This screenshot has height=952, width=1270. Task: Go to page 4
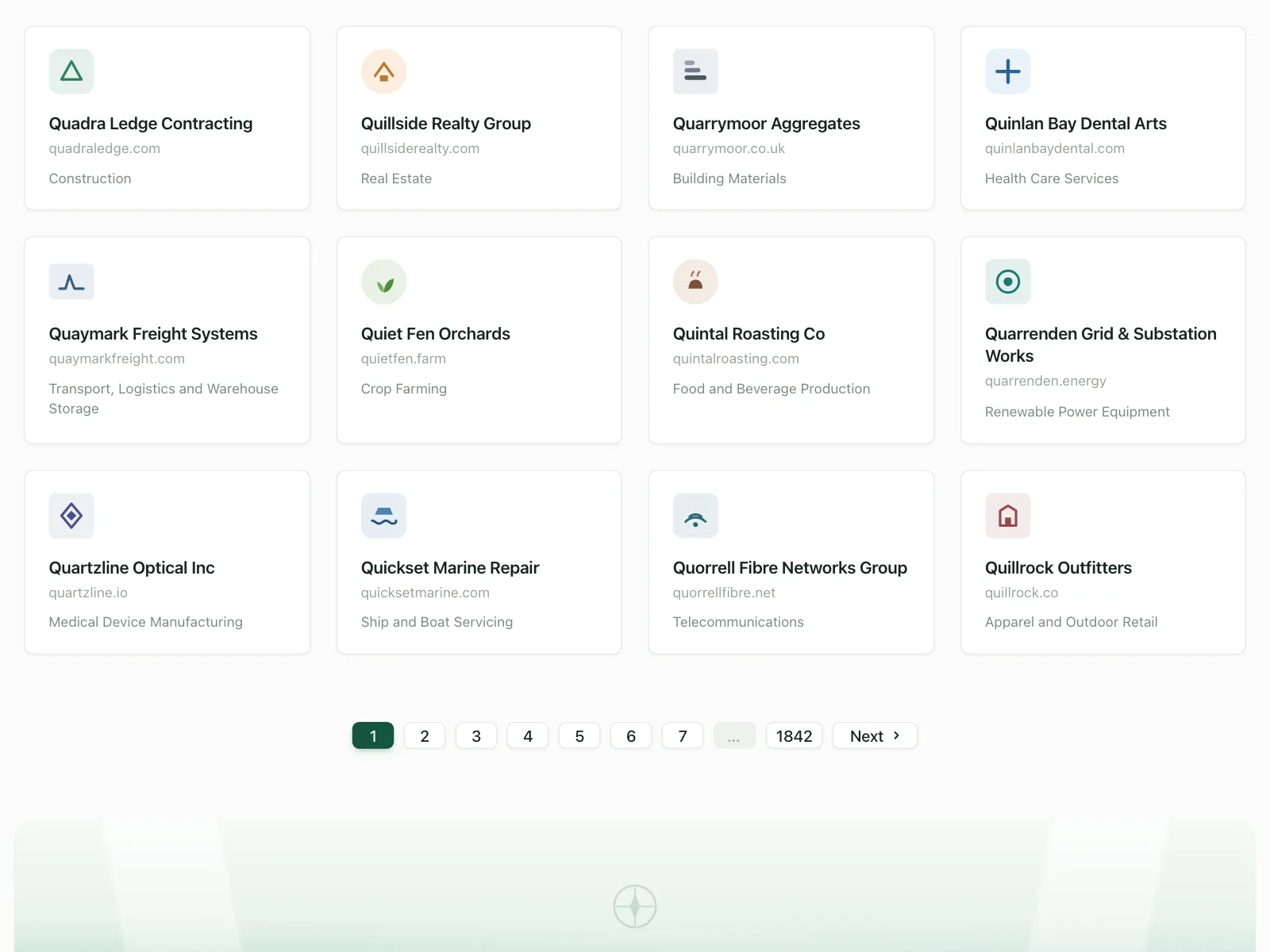click(528, 735)
